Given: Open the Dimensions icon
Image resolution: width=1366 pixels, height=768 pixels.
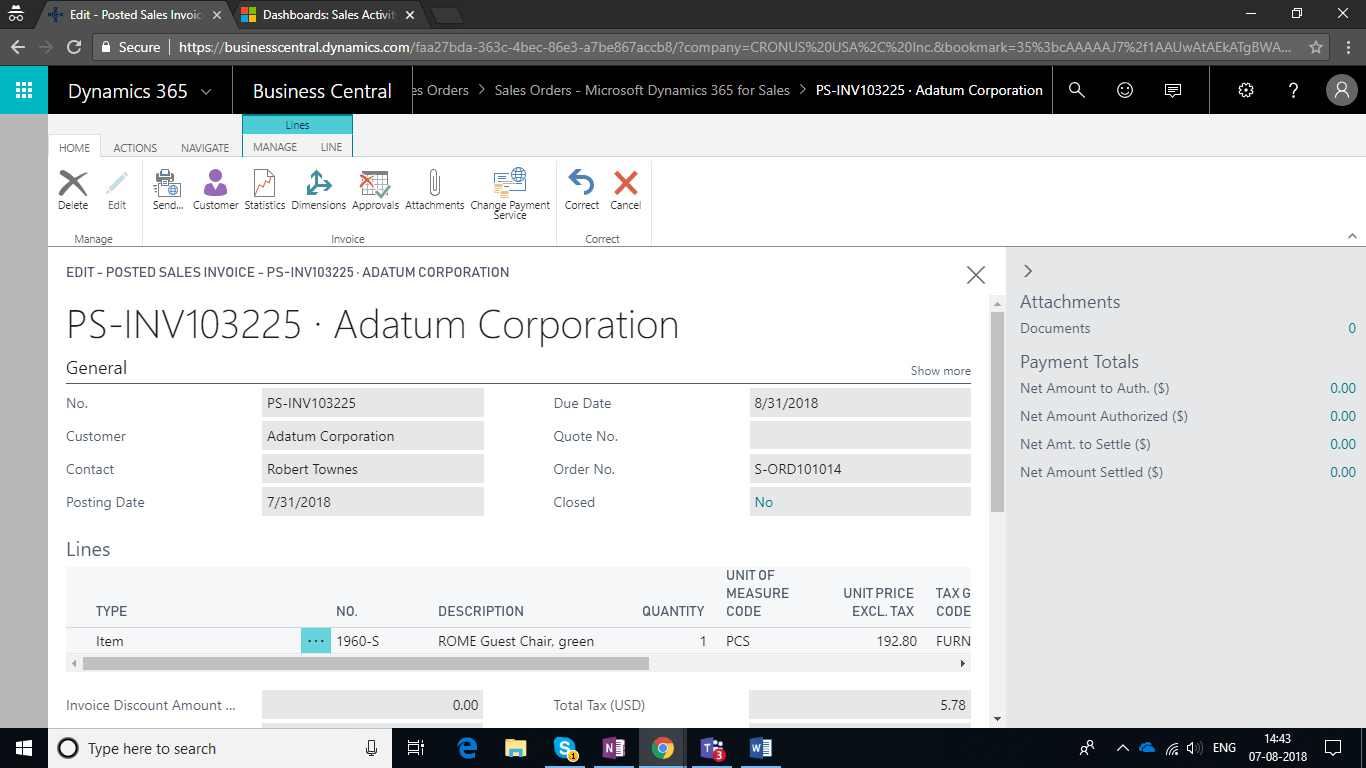Looking at the screenshot, I should [318, 188].
